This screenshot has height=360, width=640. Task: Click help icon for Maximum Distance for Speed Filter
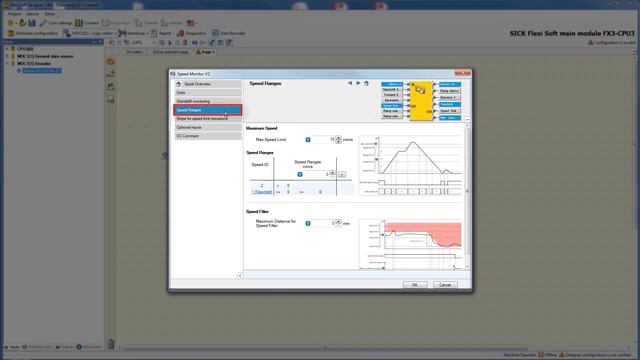(308, 223)
